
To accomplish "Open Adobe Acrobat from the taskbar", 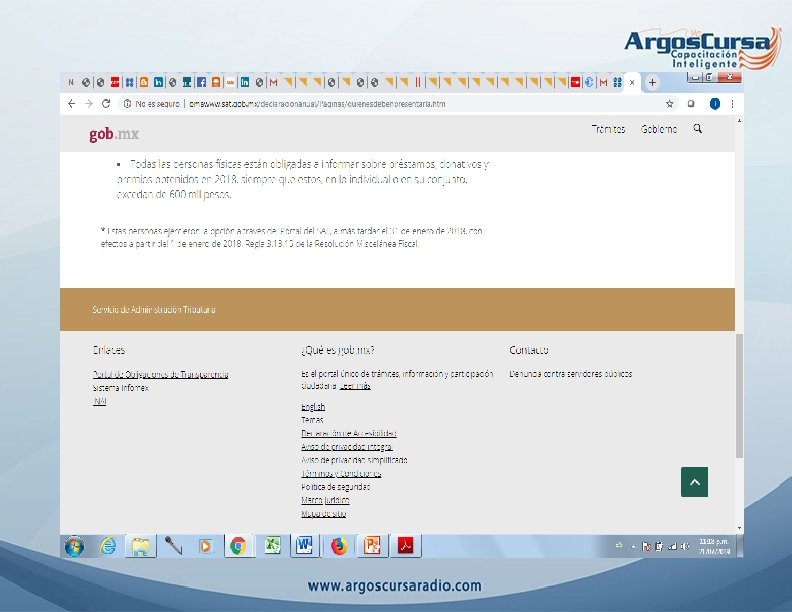I will tap(406, 546).
